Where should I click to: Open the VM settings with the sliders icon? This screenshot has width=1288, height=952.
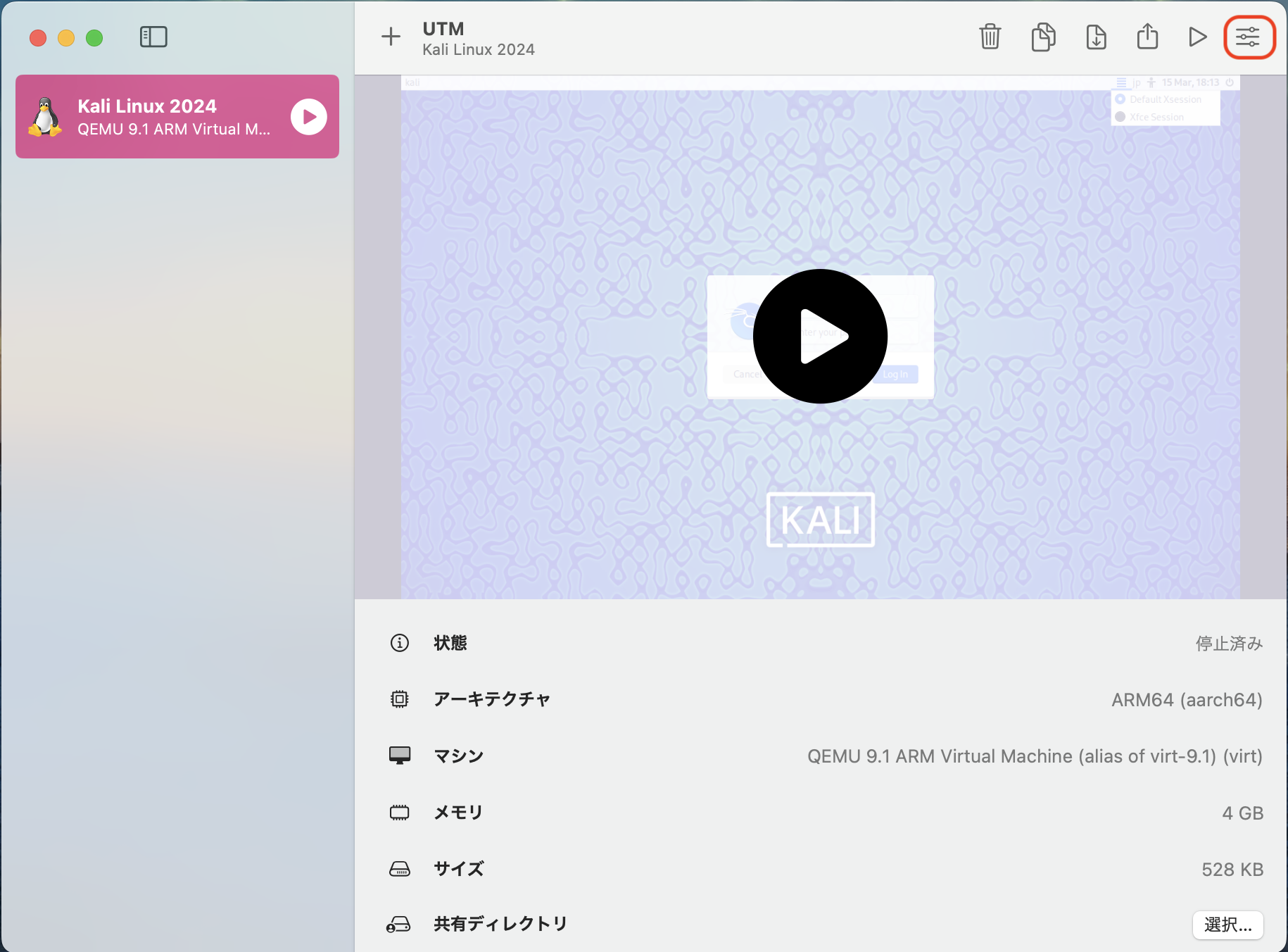click(1249, 37)
